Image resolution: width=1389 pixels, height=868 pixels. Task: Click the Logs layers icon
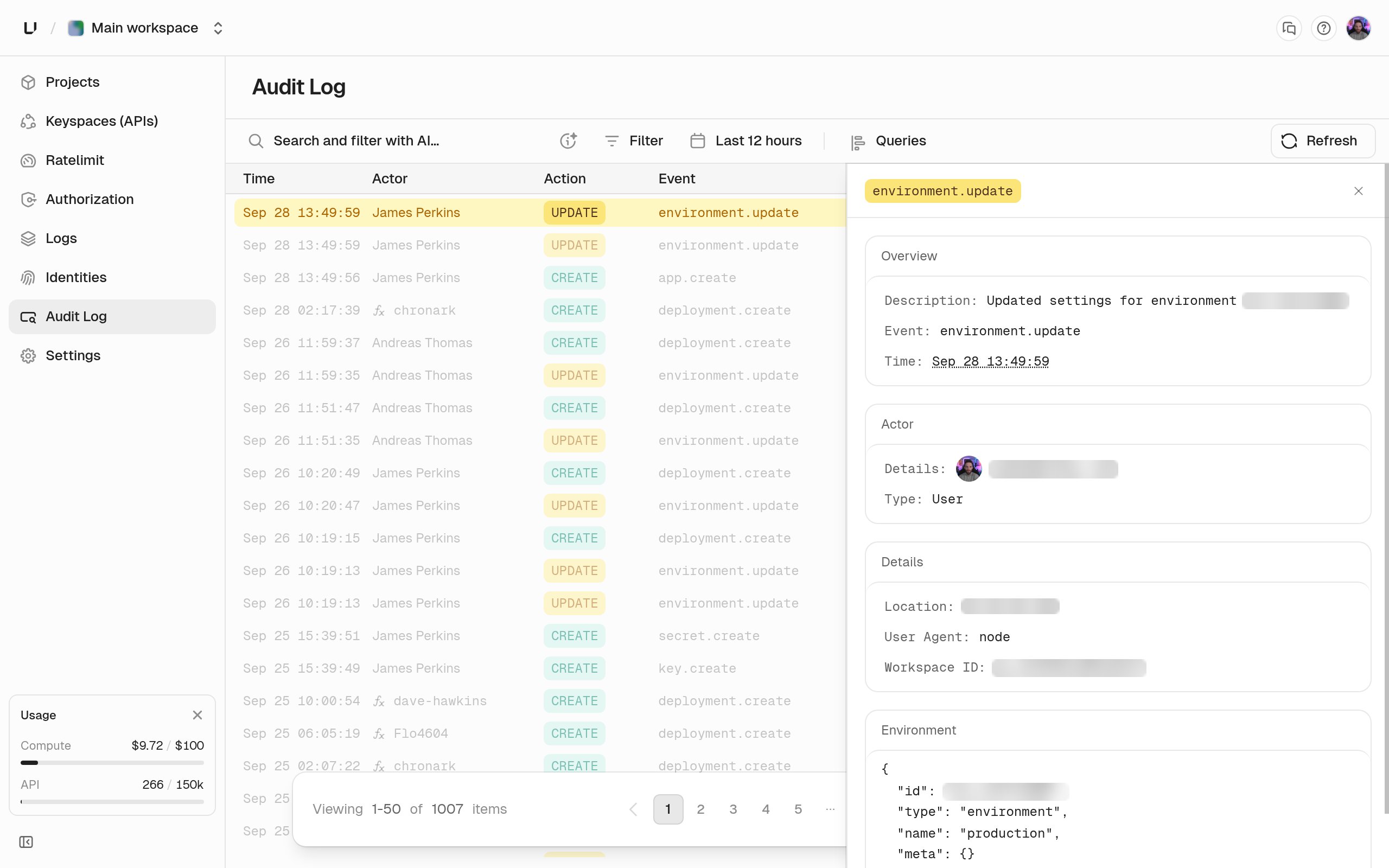point(28,238)
